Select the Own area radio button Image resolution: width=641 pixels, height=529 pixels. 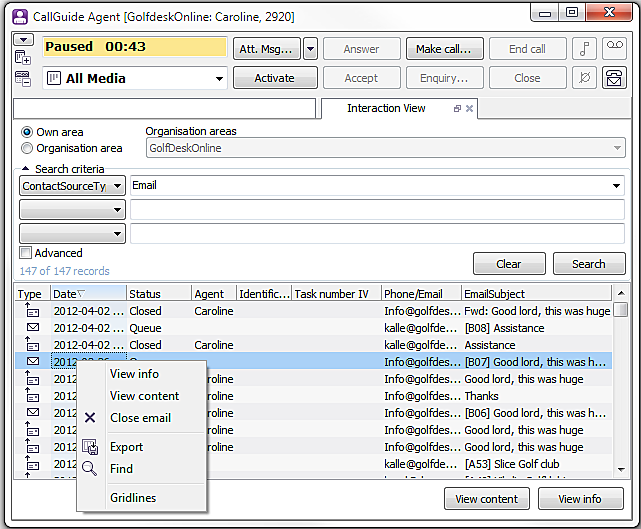(27, 132)
